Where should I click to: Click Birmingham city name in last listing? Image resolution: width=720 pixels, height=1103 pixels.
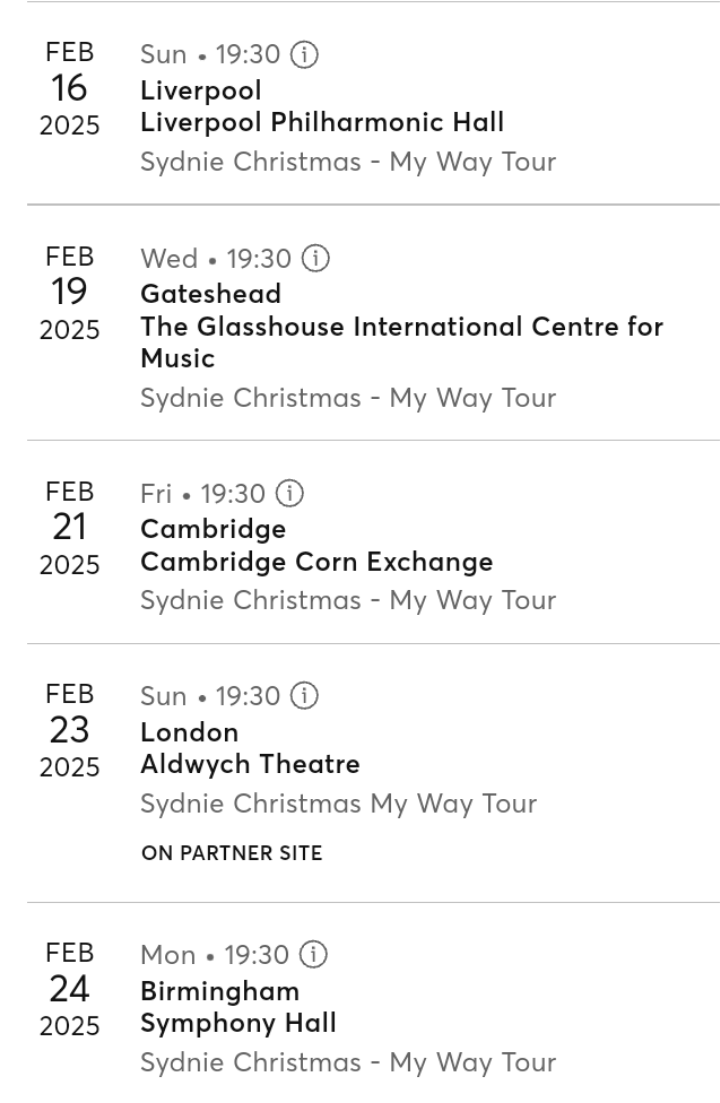220,991
